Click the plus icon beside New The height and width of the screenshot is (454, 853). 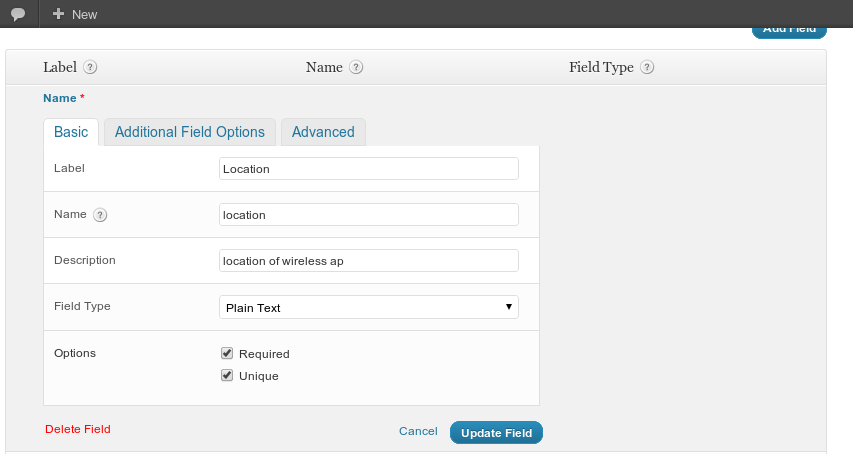click(58, 14)
